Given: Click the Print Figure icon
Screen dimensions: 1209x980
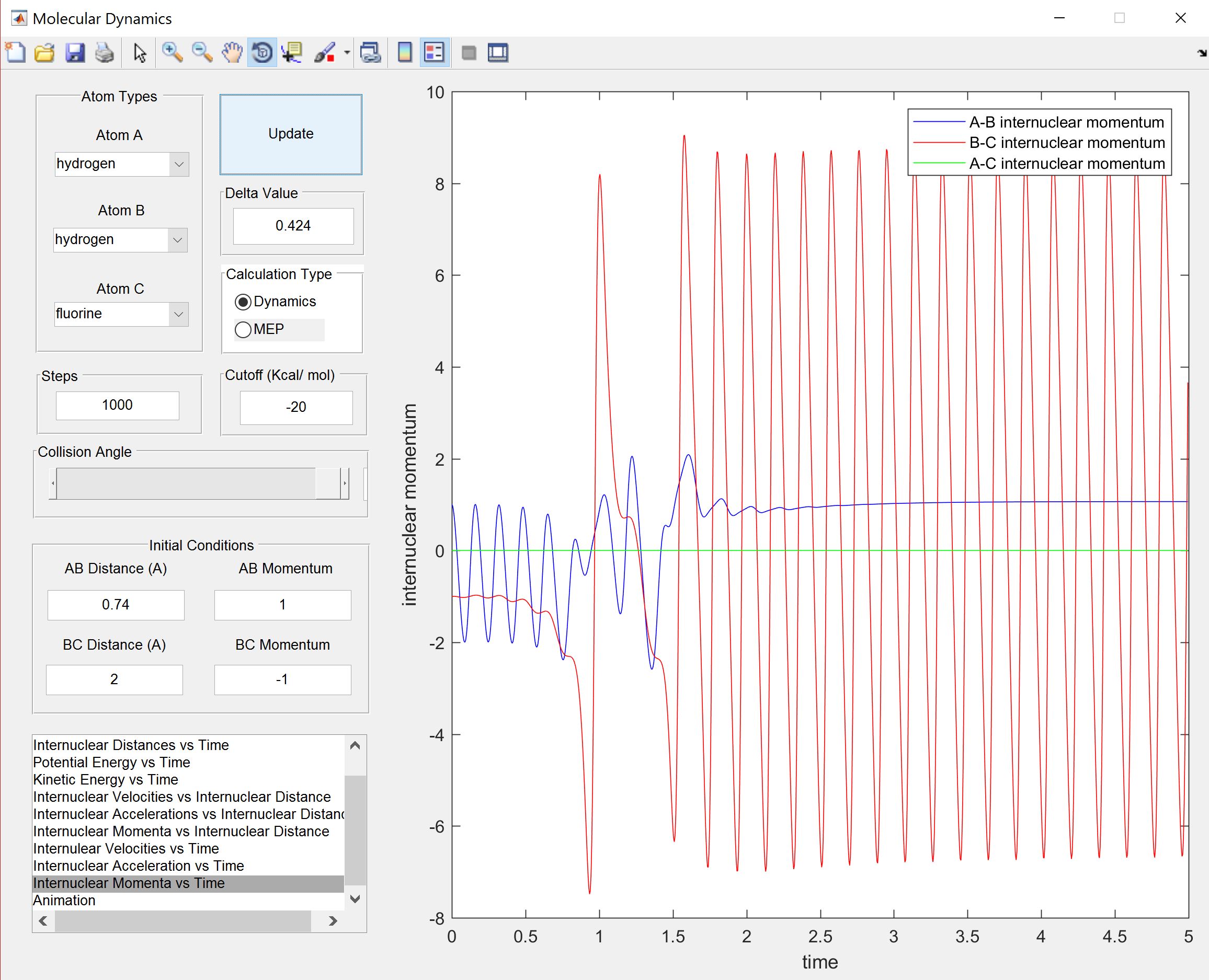Looking at the screenshot, I should (105, 53).
